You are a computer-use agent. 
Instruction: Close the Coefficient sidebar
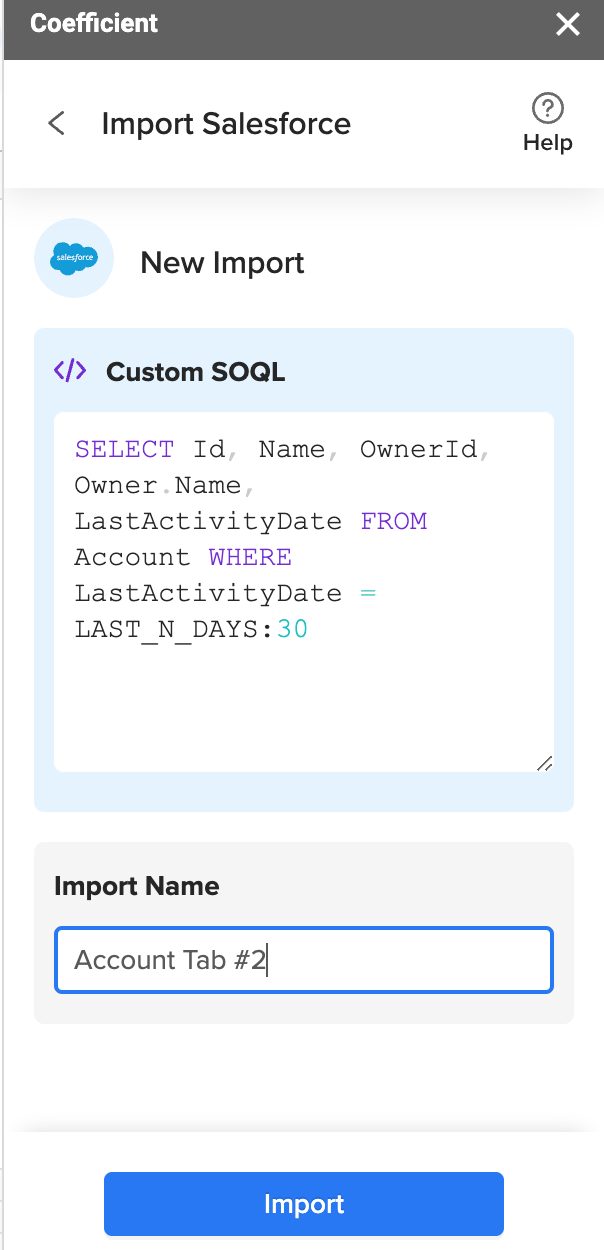pyautogui.click(x=568, y=25)
